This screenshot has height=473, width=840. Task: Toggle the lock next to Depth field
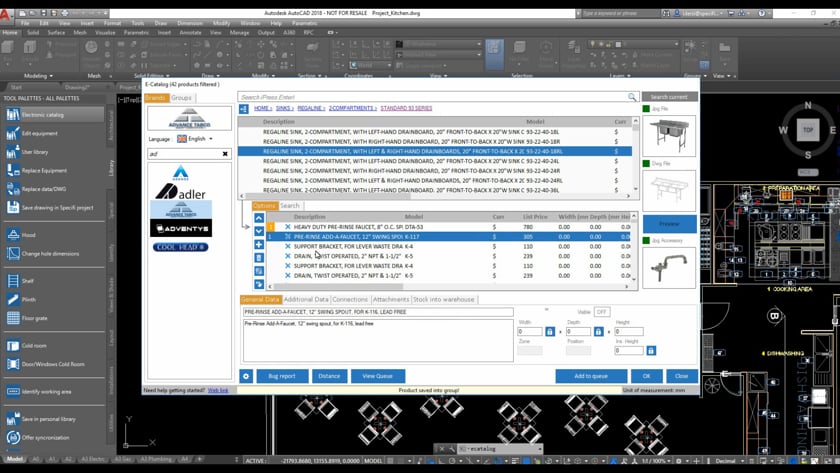[x=598, y=332]
